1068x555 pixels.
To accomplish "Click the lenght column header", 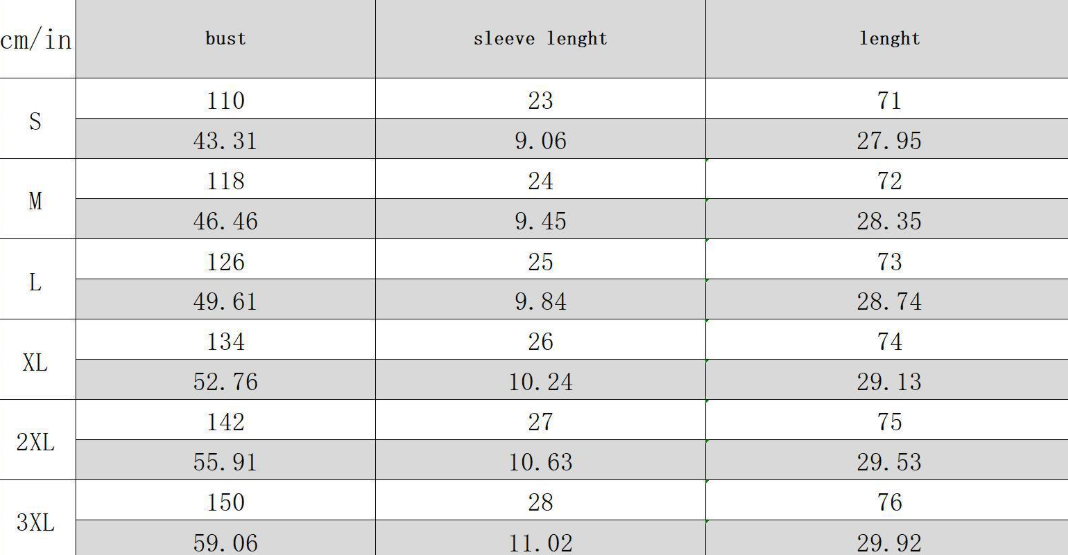I will 887,39.
